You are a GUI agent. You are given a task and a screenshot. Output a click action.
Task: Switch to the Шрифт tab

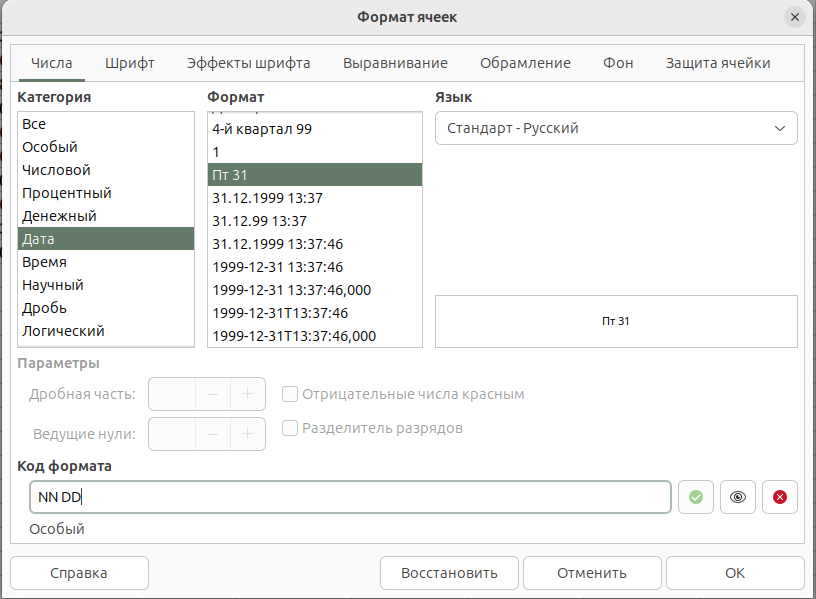pyautogui.click(x=131, y=62)
